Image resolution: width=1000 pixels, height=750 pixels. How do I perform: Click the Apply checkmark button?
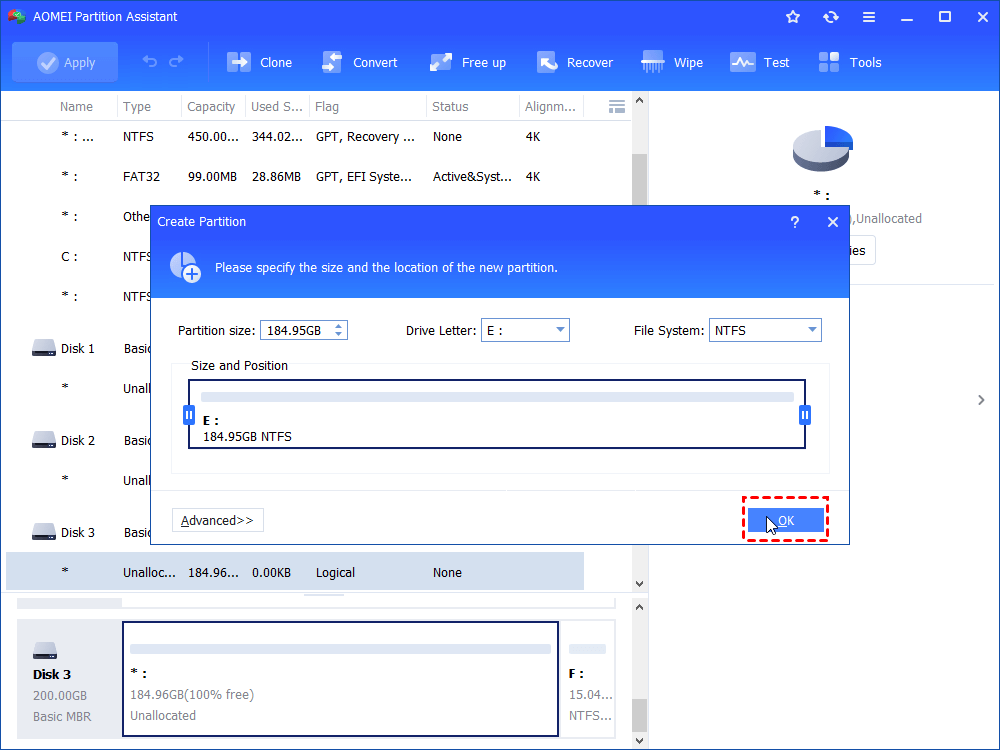pos(65,62)
